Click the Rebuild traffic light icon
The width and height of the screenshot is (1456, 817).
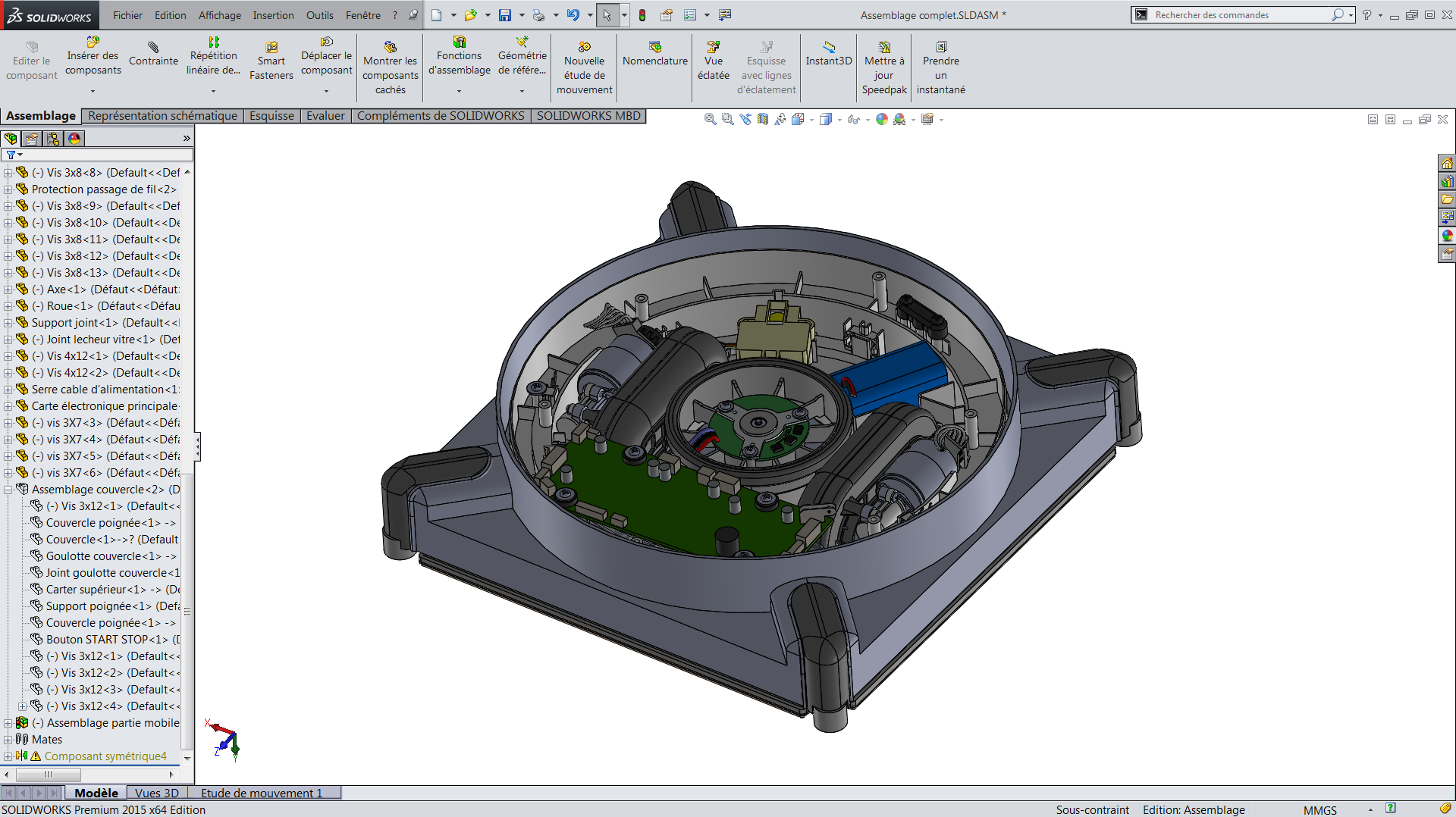tap(642, 15)
